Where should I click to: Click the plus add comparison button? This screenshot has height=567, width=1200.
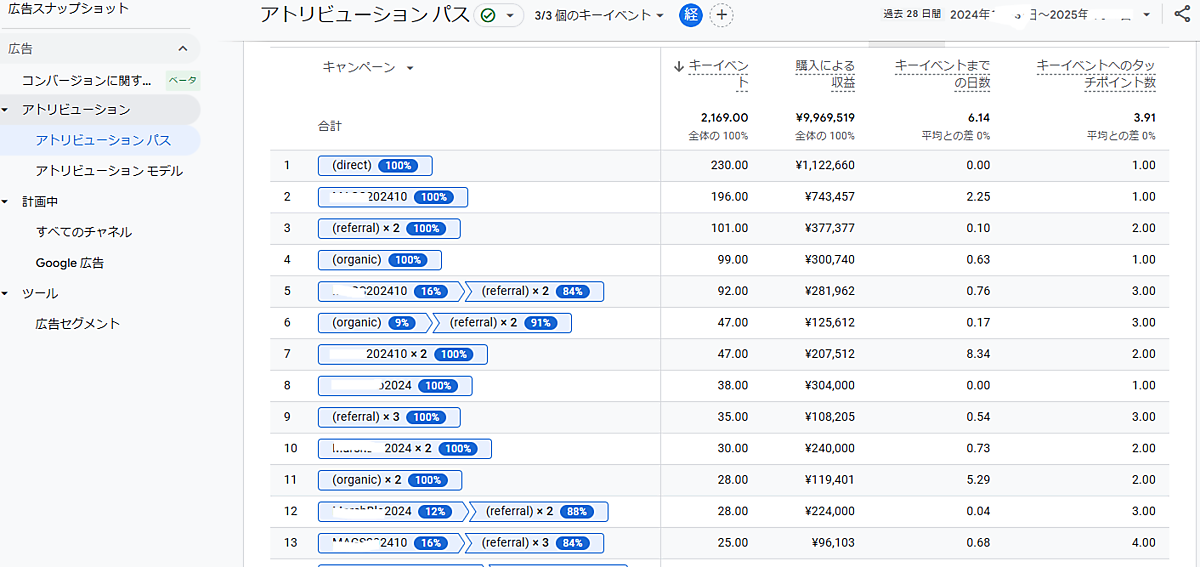coord(720,15)
